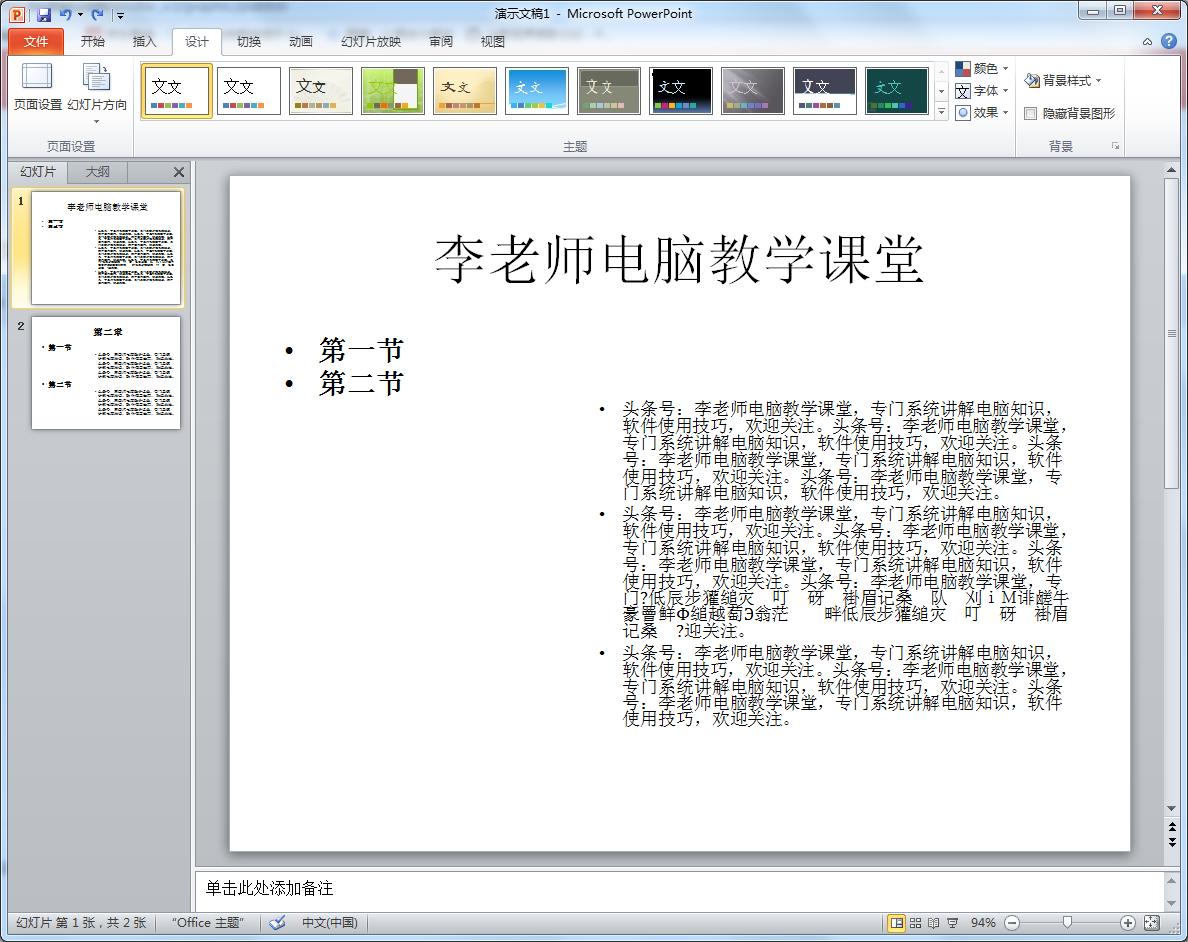This screenshot has width=1188, height=942.
Task: Switch to the 大纲 (Outline) pane tab
Action: (x=96, y=171)
